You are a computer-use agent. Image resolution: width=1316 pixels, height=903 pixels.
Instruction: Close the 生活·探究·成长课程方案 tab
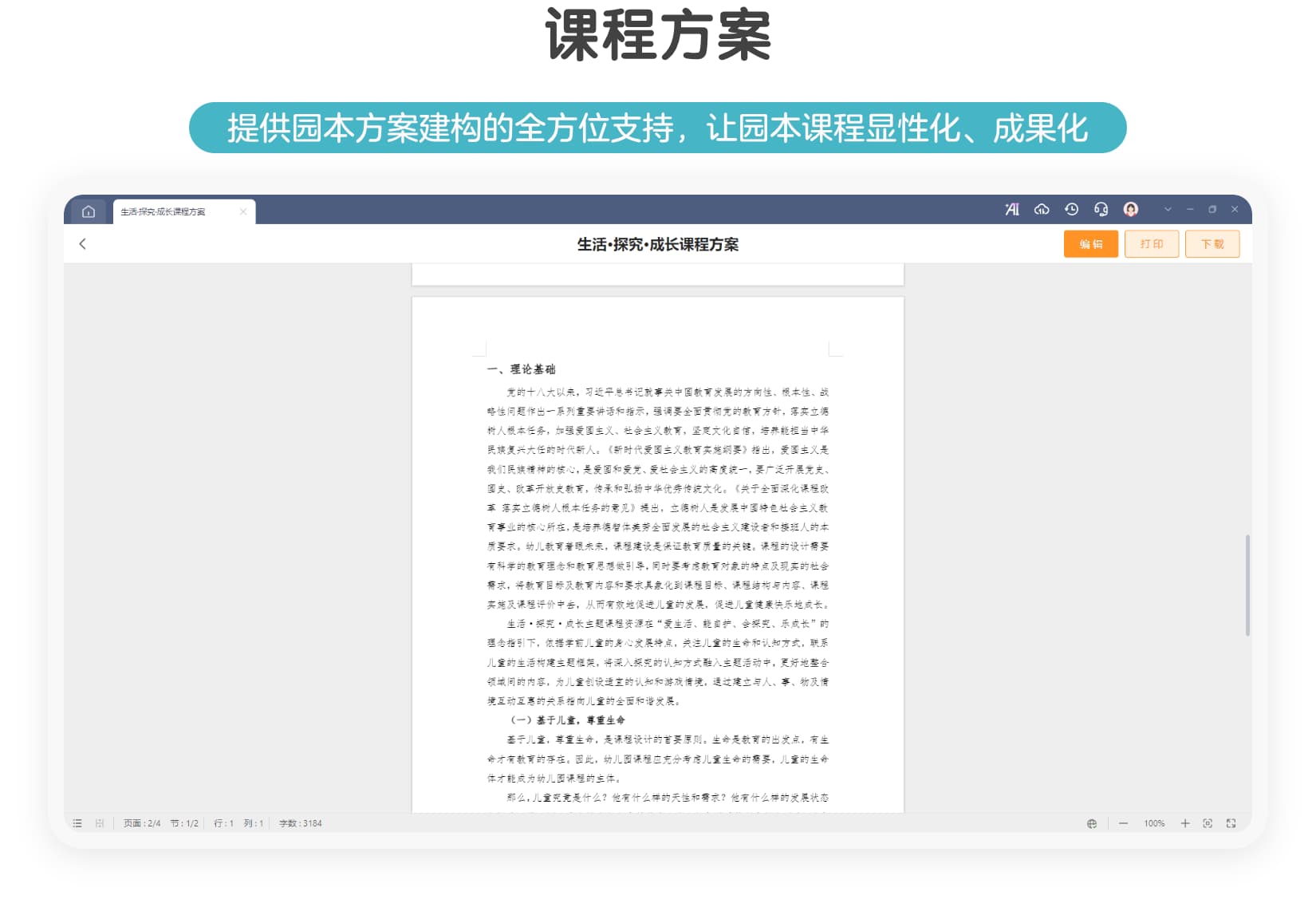click(x=243, y=211)
